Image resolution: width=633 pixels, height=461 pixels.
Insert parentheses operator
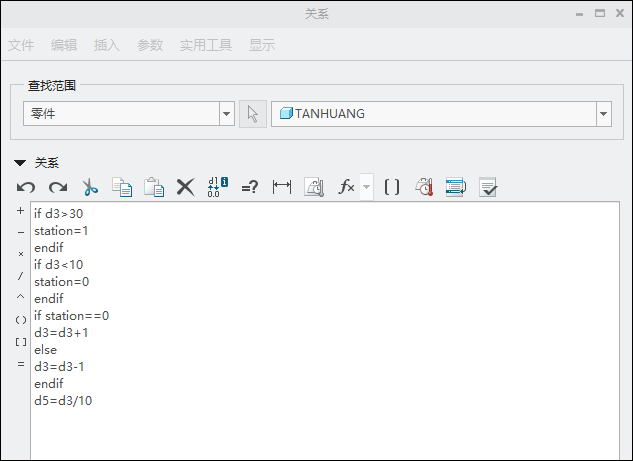21,320
